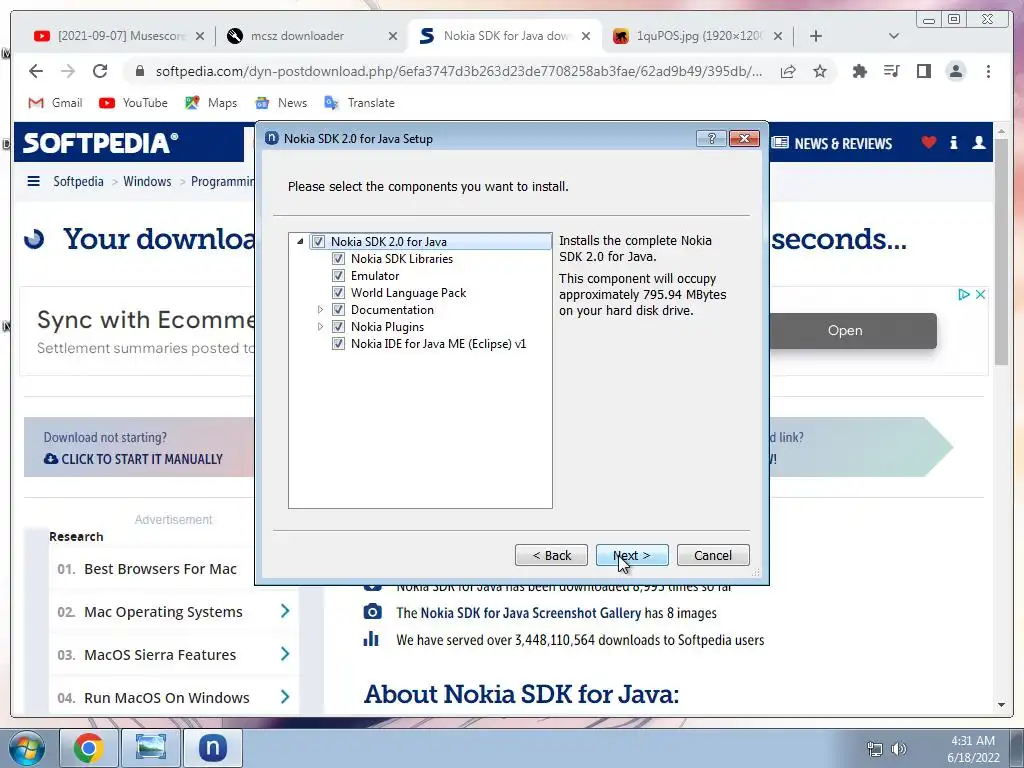Click Softpedia info icon
The height and width of the screenshot is (768, 1024).
[953, 142]
